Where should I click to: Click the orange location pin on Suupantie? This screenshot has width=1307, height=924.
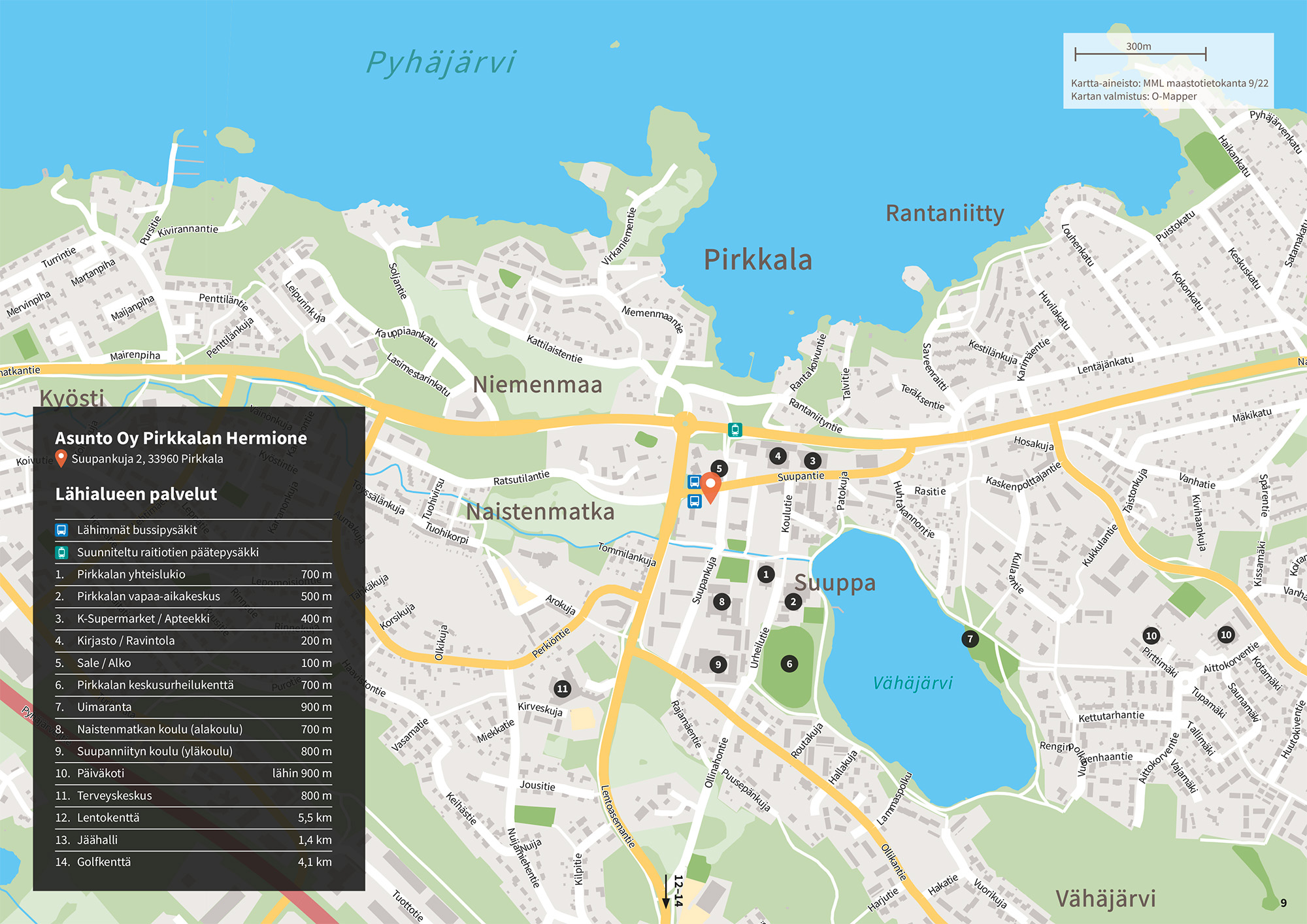click(710, 486)
